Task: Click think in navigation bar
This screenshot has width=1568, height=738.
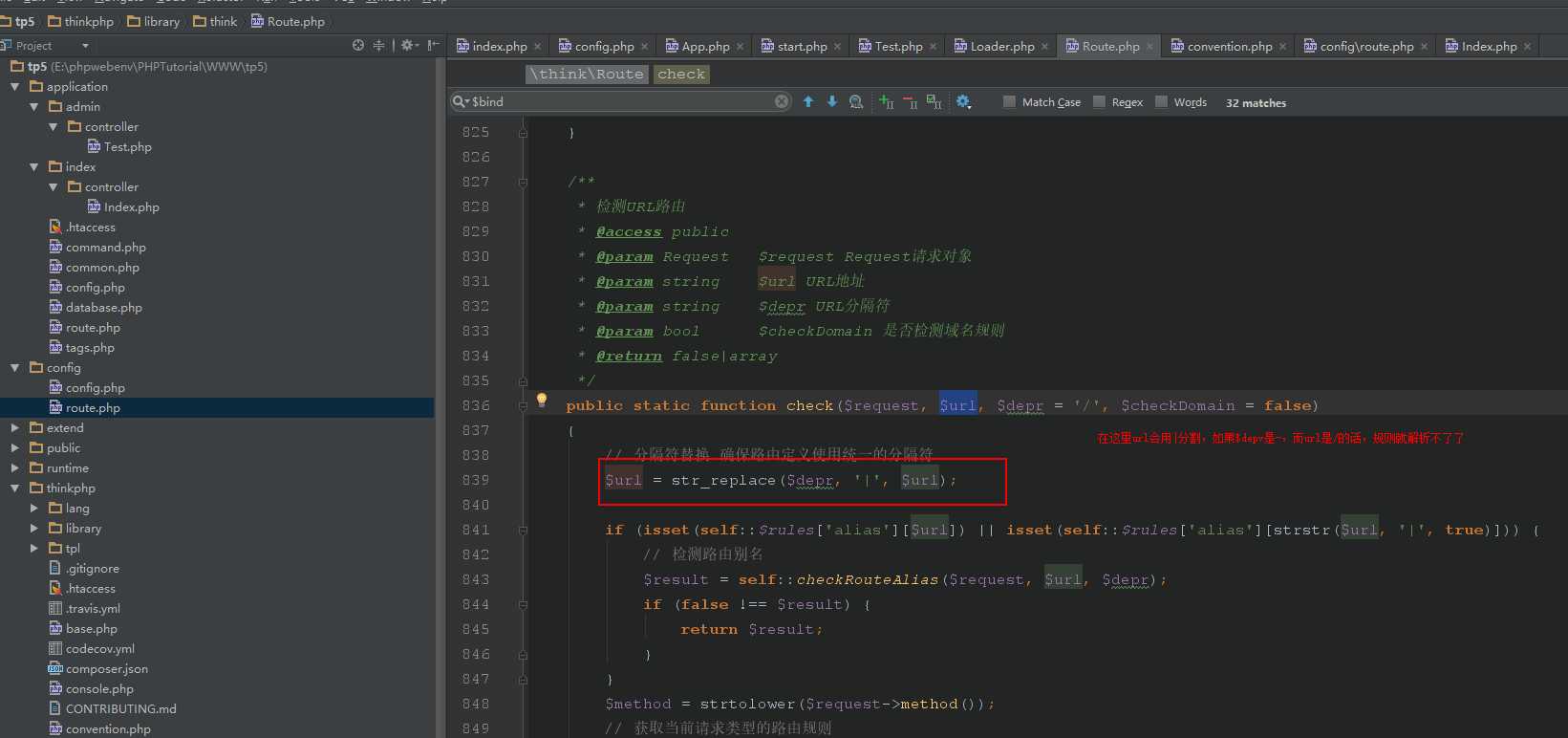Action: pos(215,21)
